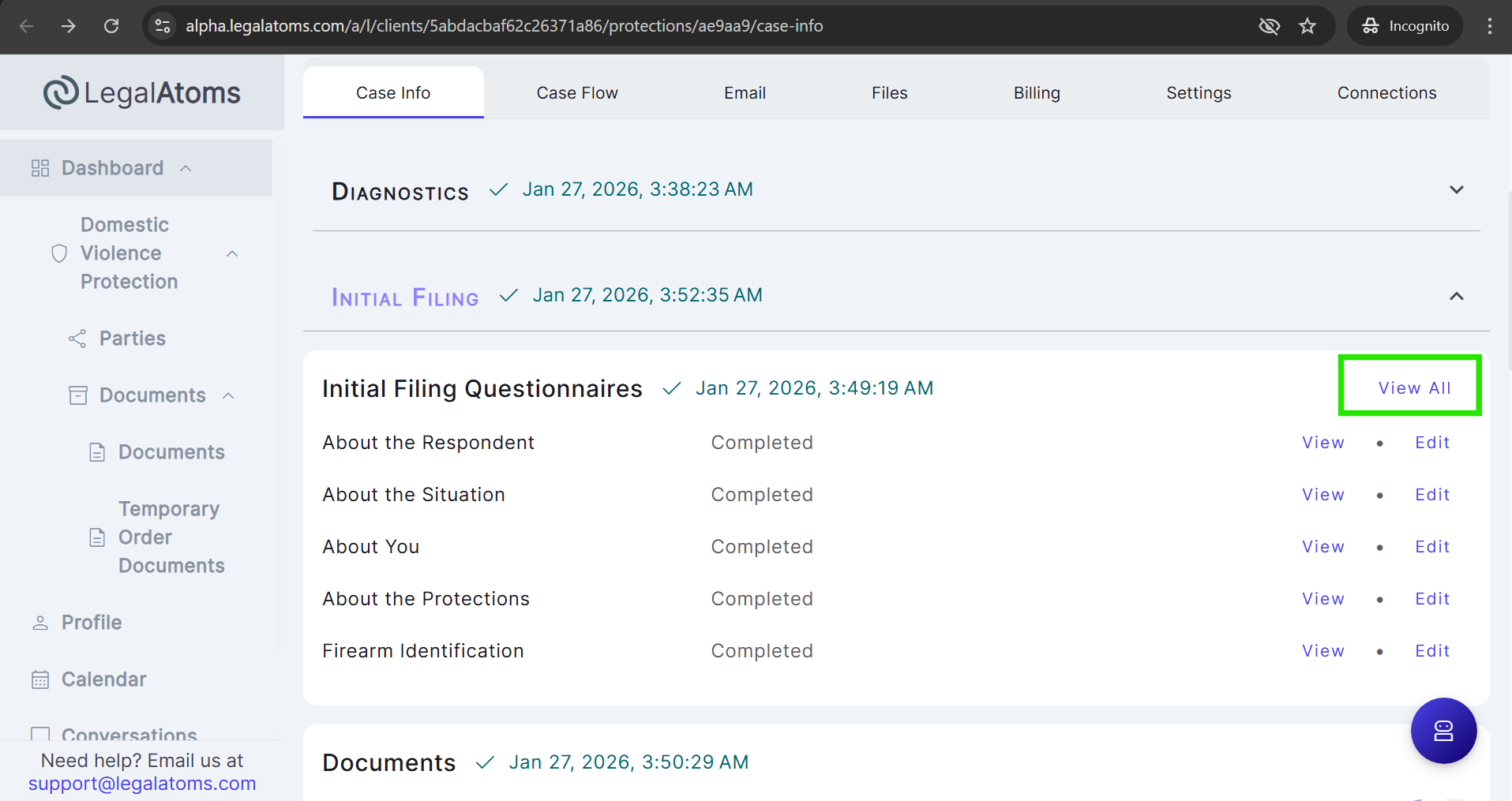Bookmark this page with star icon

pos(1308,26)
